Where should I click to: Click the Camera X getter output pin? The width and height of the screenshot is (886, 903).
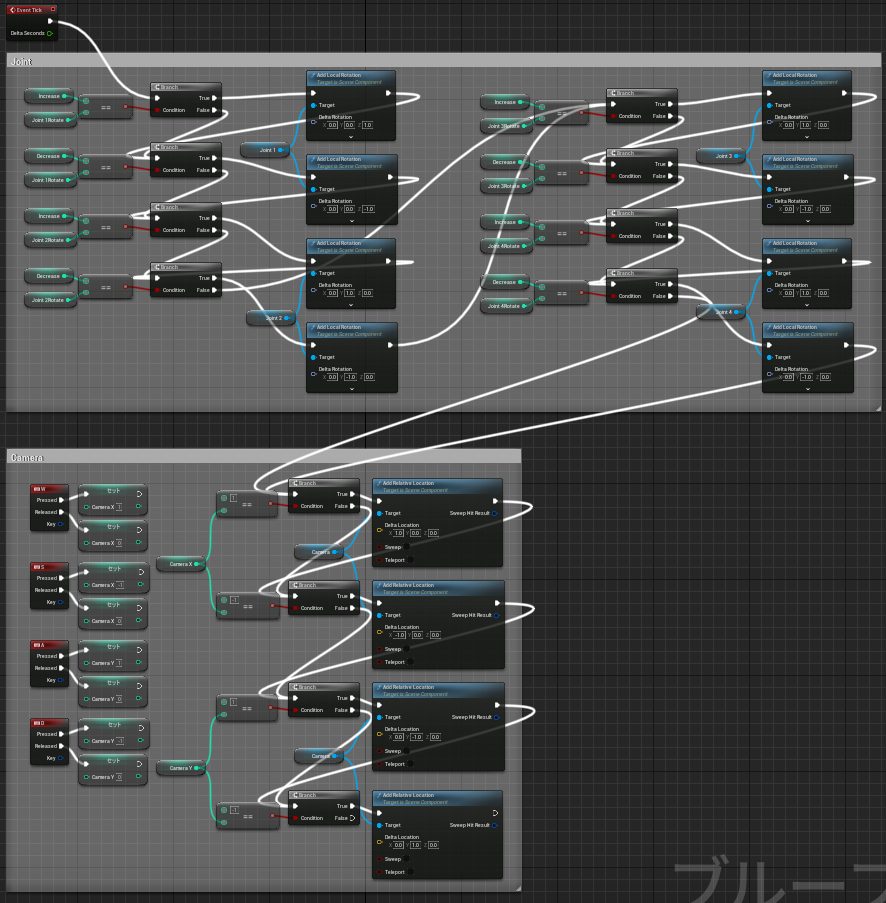[x=196, y=564]
